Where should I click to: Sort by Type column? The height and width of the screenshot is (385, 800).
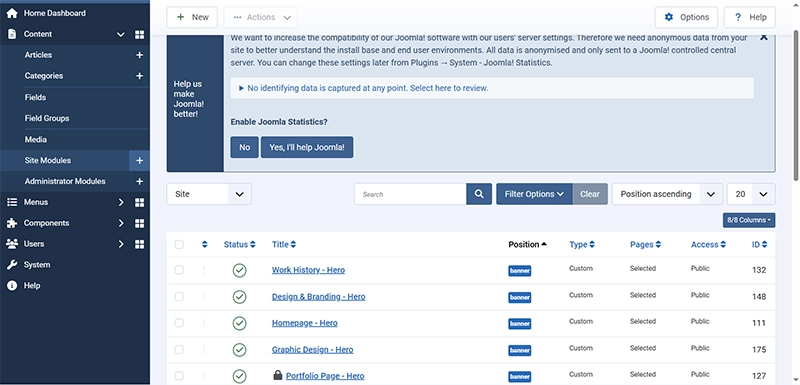point(582,245)
